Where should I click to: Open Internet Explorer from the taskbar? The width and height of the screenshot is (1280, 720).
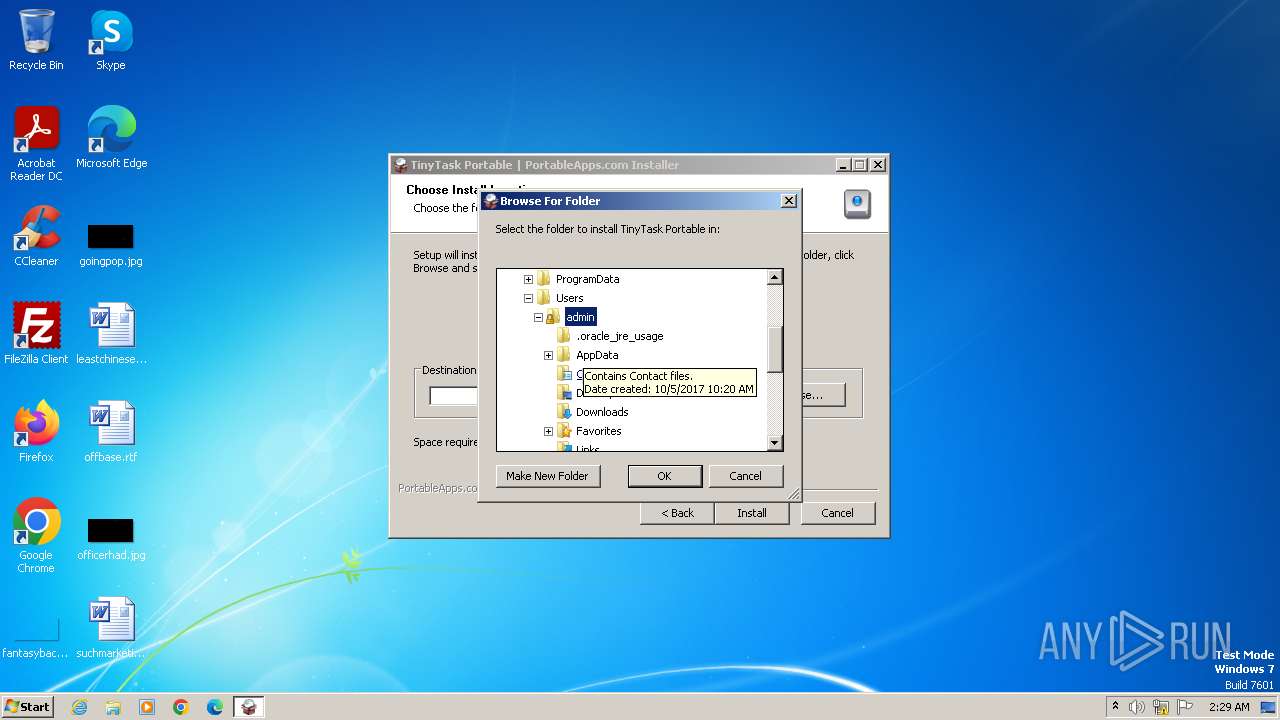(x=79, y=707)
